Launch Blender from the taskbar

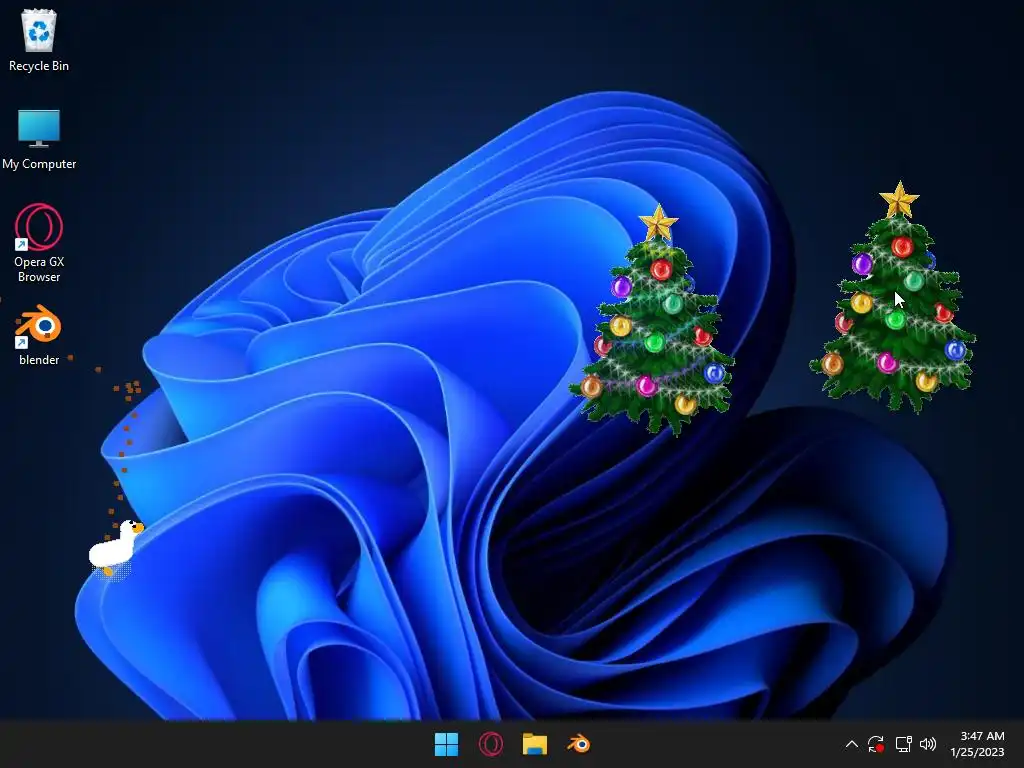579,744
